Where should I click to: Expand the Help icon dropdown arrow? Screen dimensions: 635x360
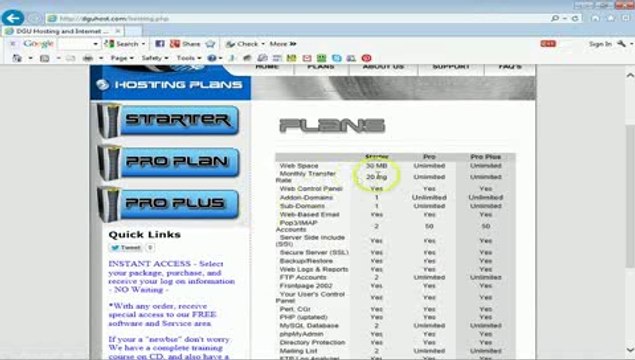[220, 58]
